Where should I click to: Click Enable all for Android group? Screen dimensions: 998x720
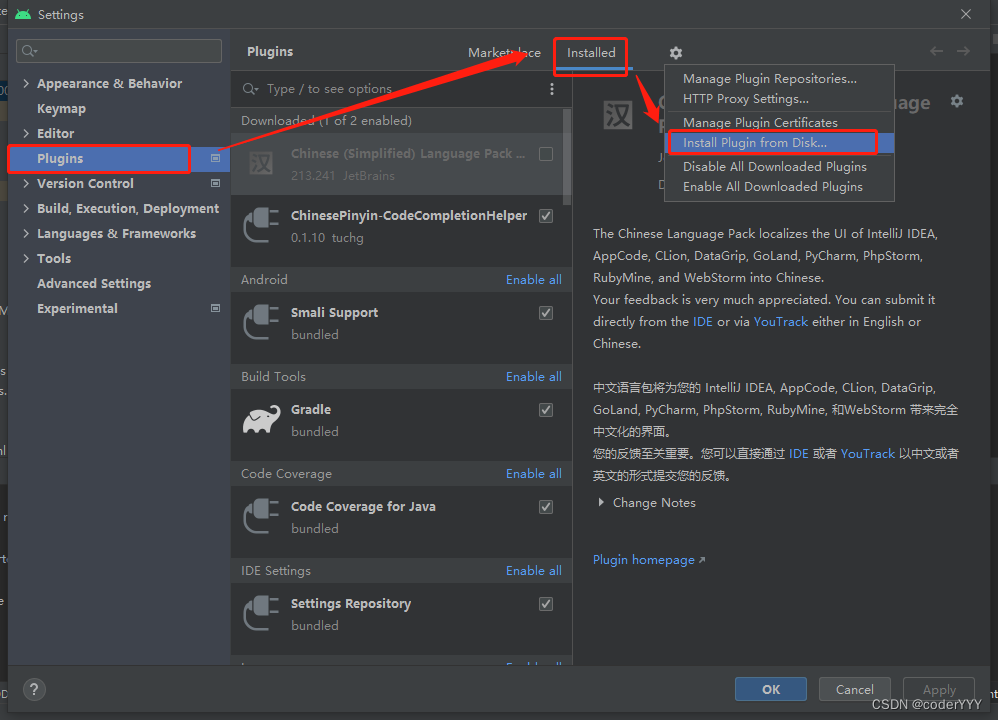(x=533, y=279)
